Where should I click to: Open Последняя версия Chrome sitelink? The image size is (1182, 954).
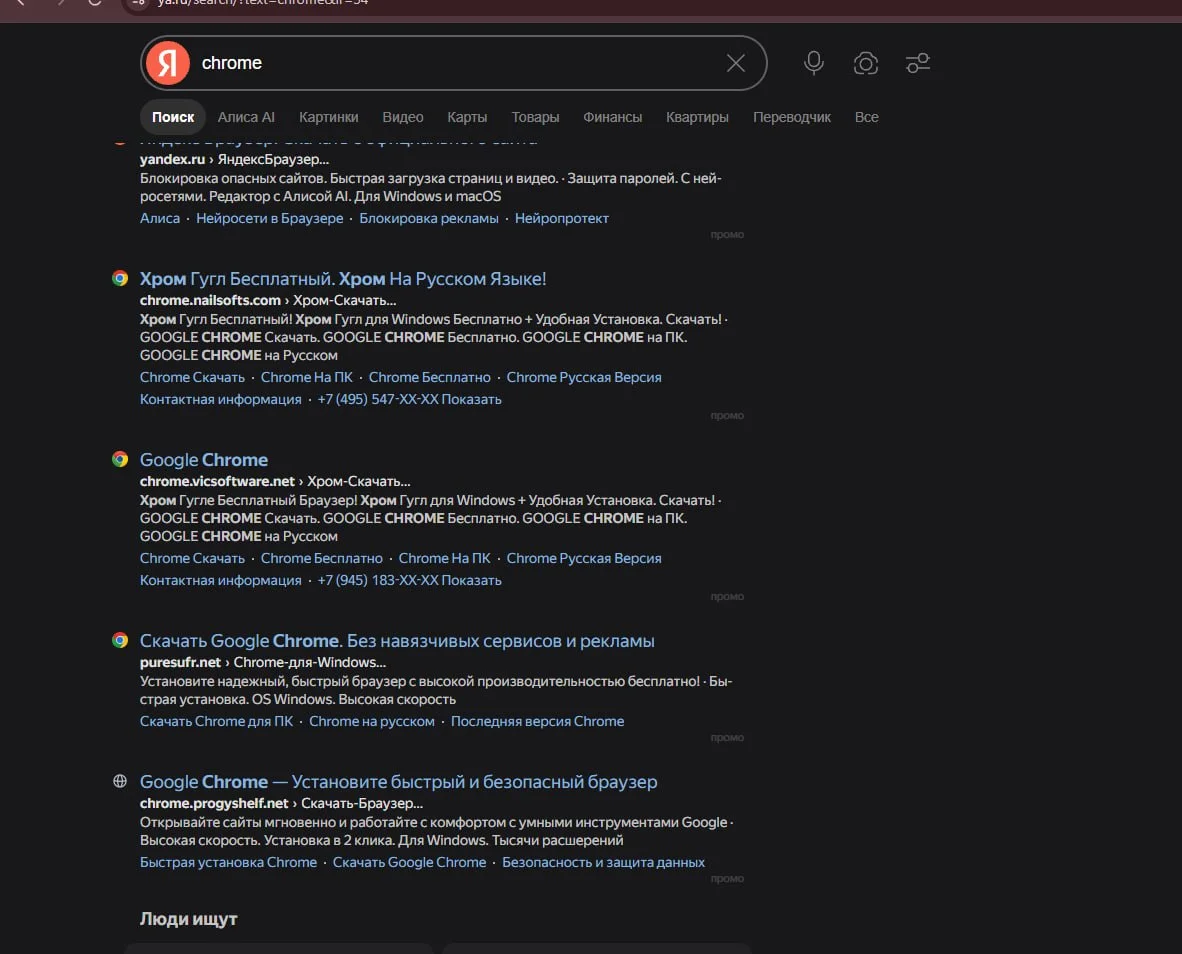pos(537,721)
